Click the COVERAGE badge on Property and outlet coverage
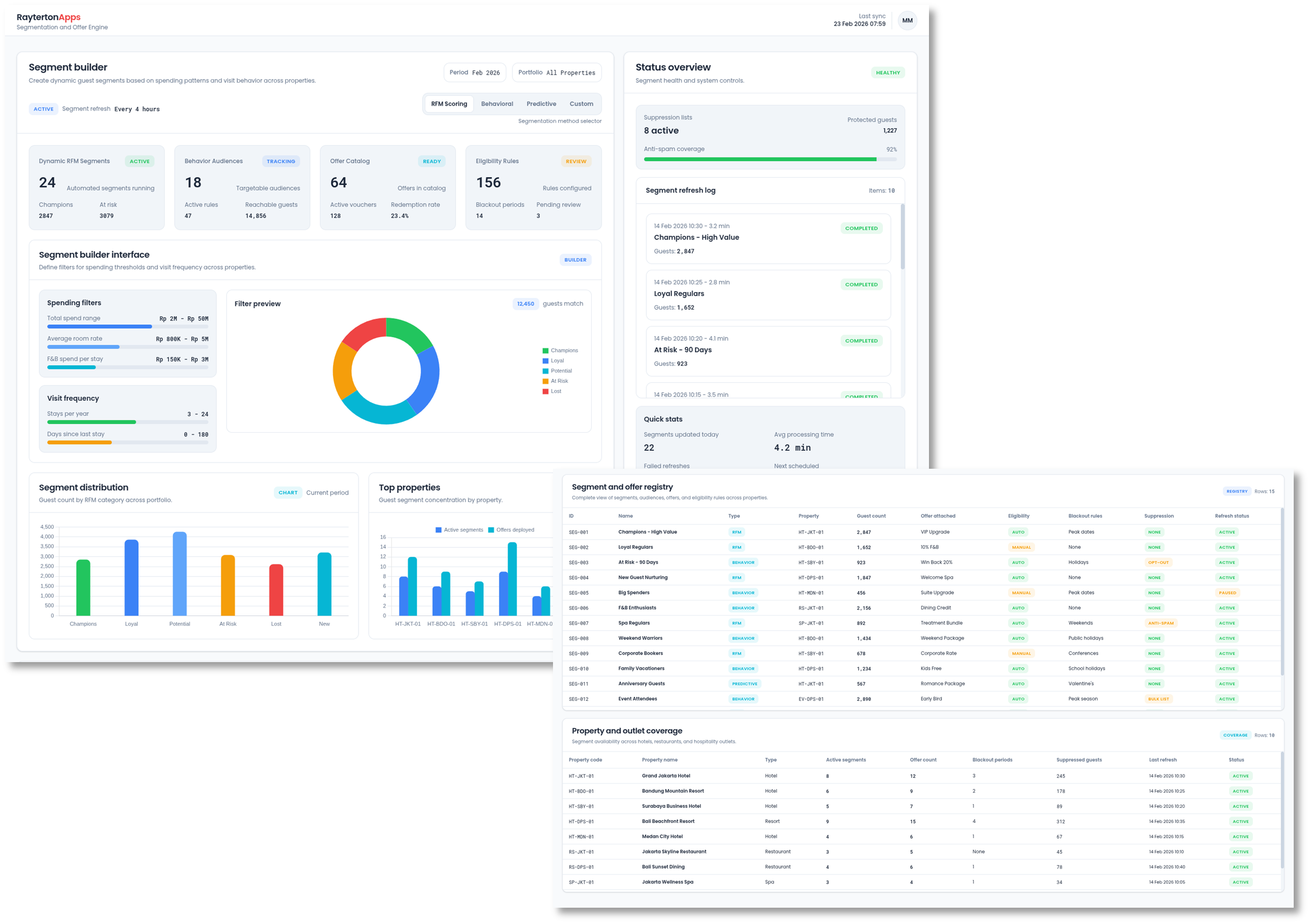 coord(1235,735)
